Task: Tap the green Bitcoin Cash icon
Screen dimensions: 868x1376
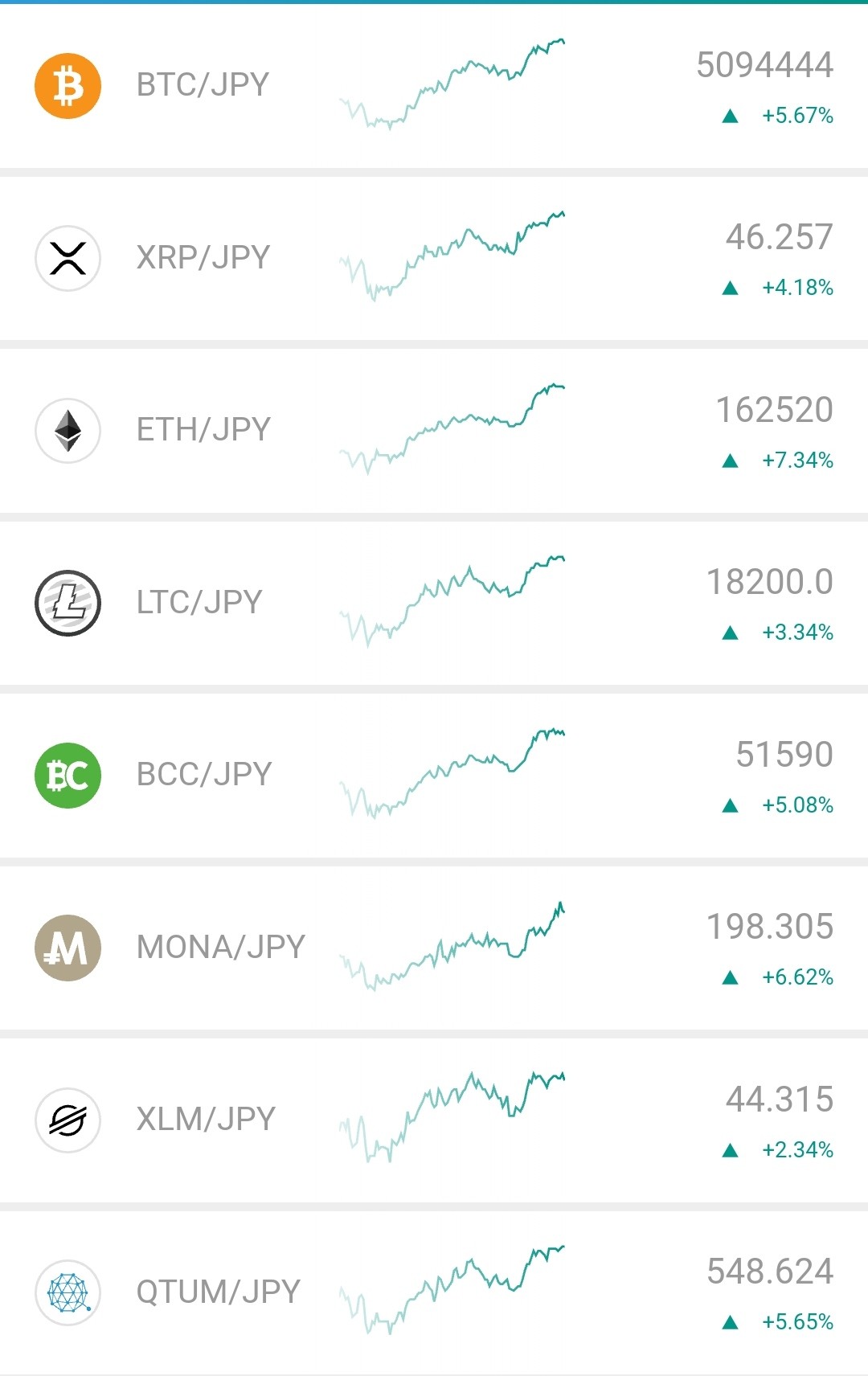Action: [68, 775]
